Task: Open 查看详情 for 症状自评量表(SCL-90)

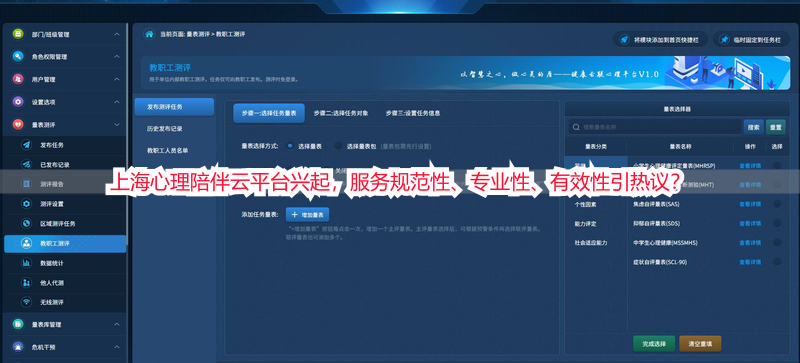Action: tap(750, 262)
